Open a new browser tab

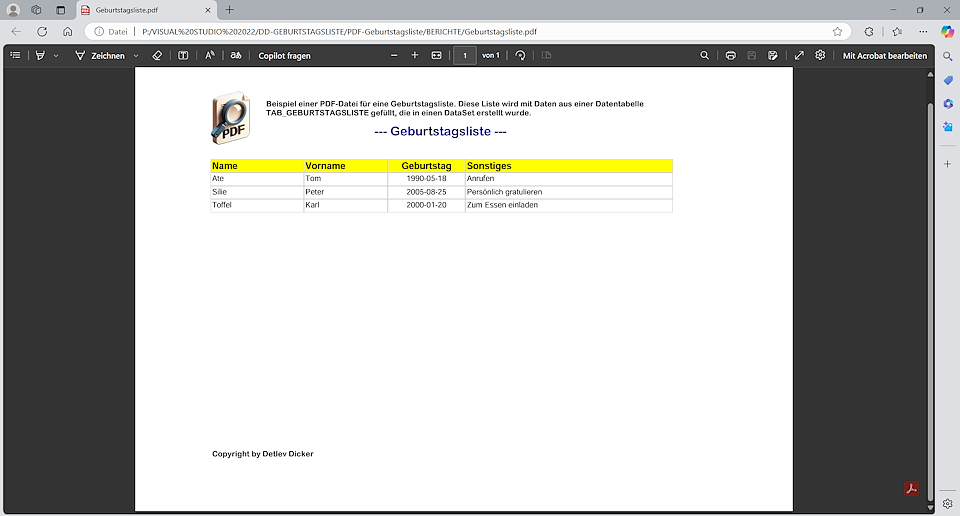[x=229, y=9]
